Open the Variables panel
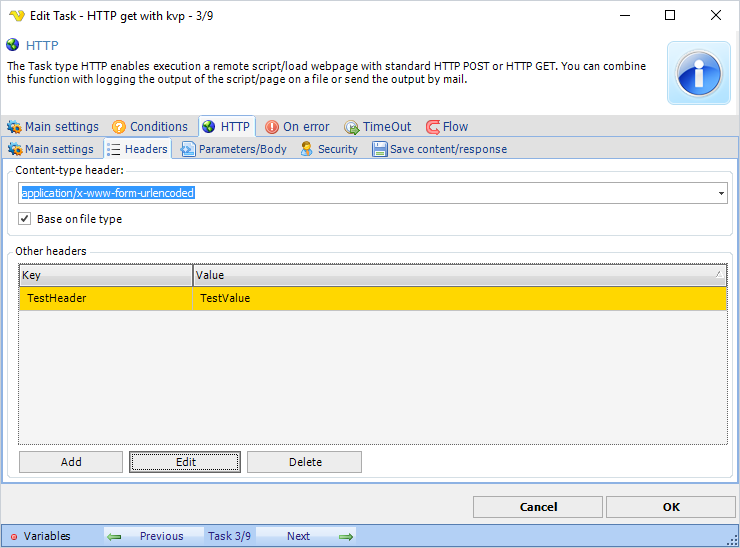The image size is (740, 548). click(41, 536)
